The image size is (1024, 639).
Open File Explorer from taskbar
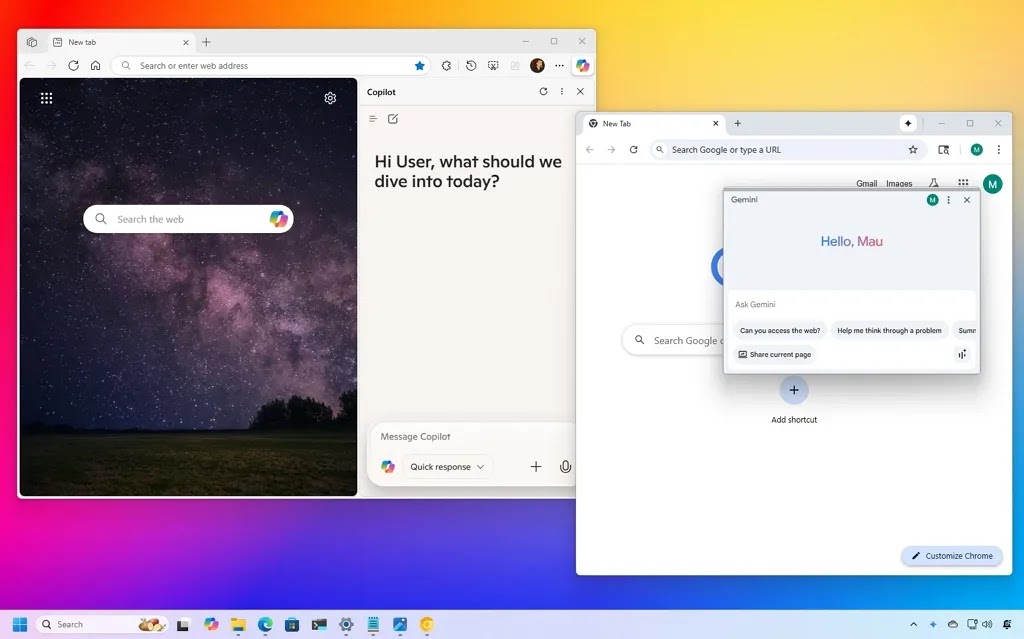click(x=238, y=625)
